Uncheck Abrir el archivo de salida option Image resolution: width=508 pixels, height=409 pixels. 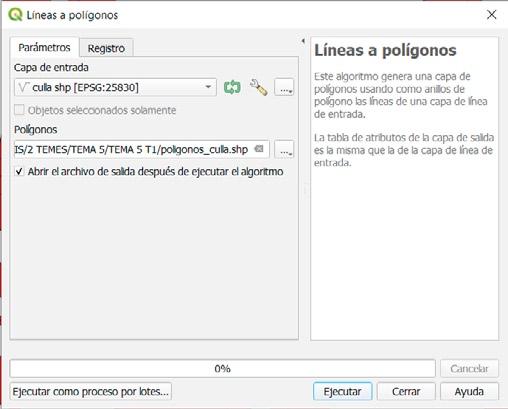[19, 172]
